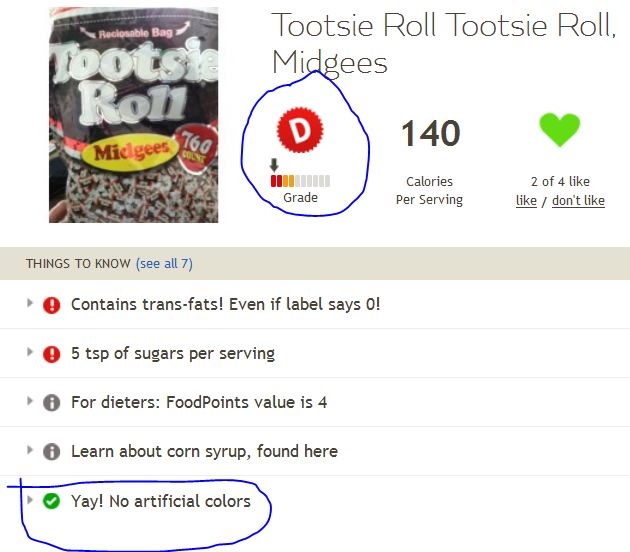Expand the corn syrup row arrow
Viewport: 630px width, 552px height.
29,450
